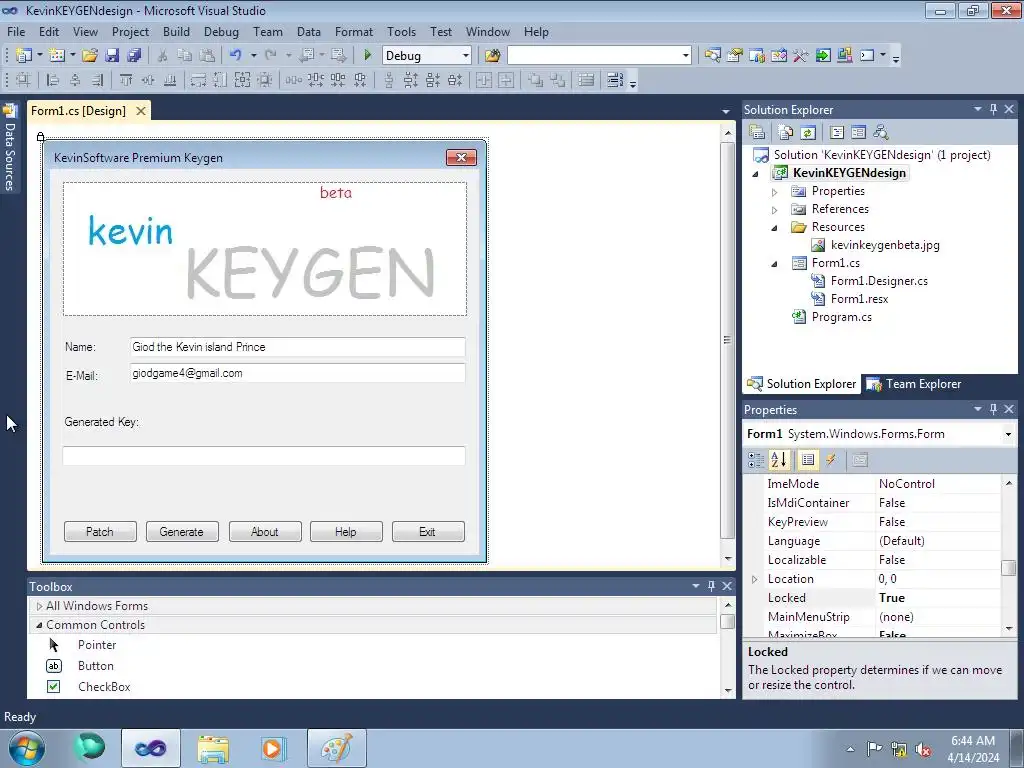Collapse the Resources folder in Solution Explorer
1024x768 pixels.
click(775, 228)
